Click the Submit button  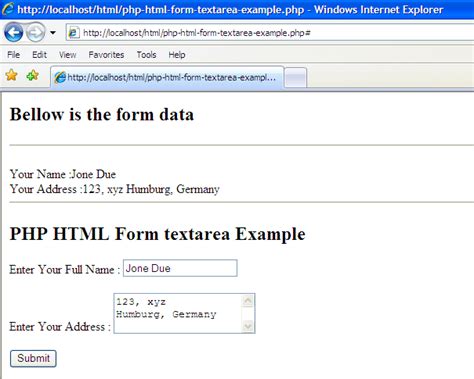(x=33, y=358)
